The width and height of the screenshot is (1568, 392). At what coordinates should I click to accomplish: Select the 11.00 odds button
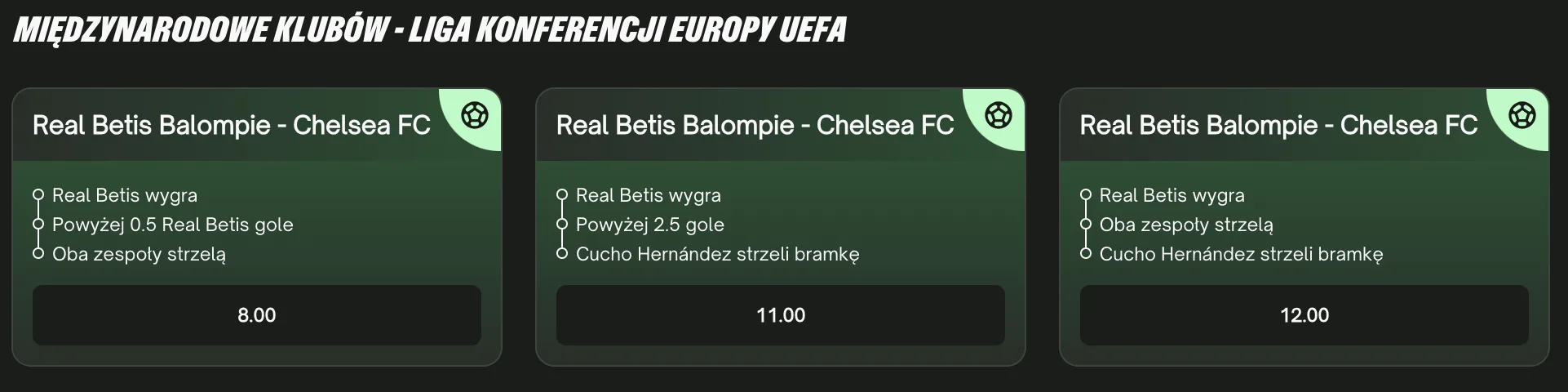[781, 315]
